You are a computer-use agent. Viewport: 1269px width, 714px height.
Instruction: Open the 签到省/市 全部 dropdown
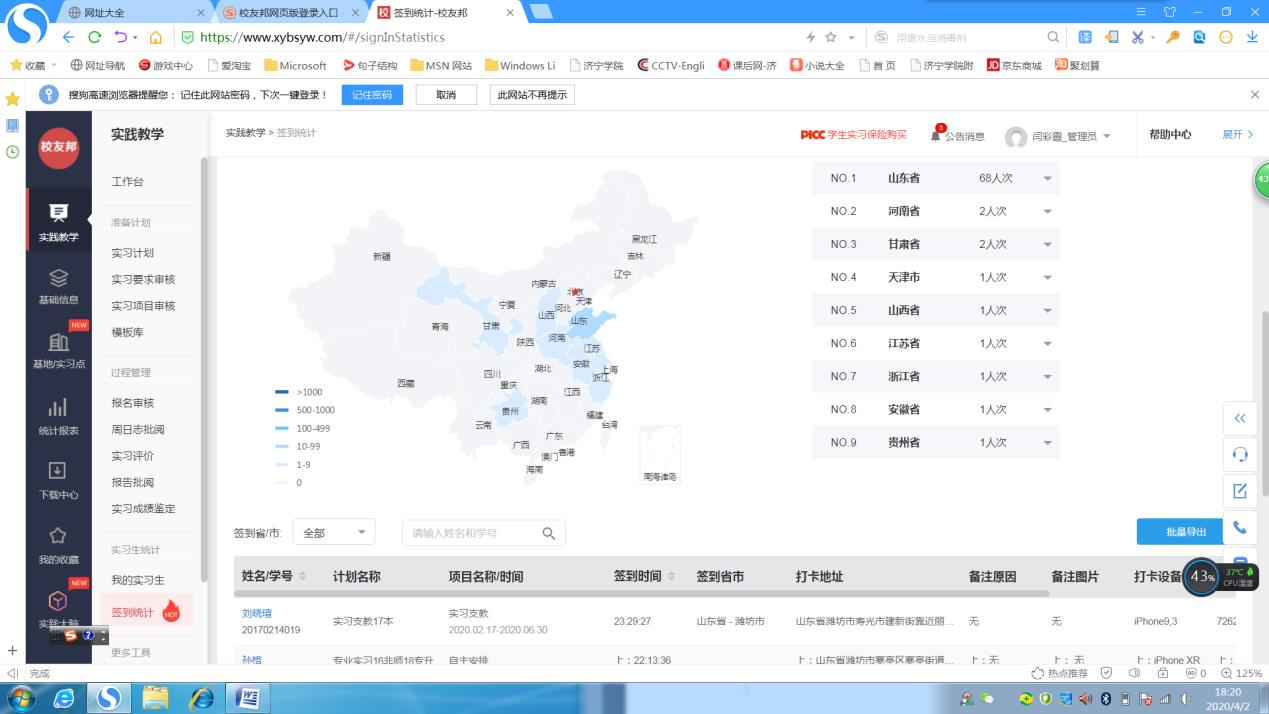click(x=334, y=533)
